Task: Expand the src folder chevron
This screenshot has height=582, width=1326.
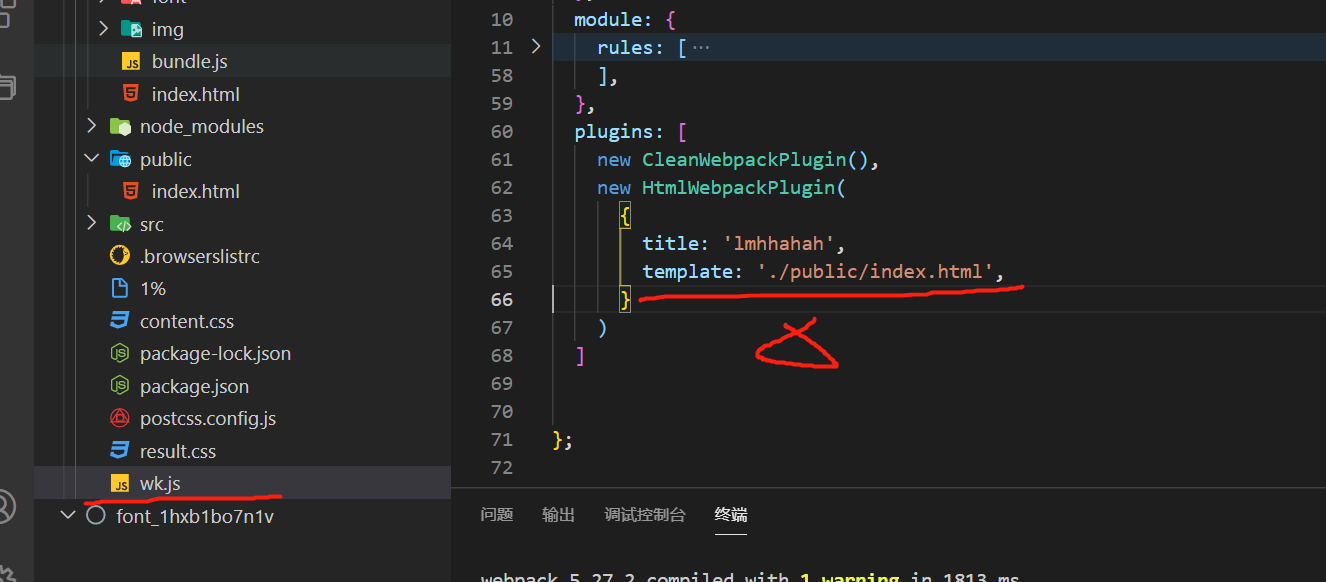Action: coord(92,223)
